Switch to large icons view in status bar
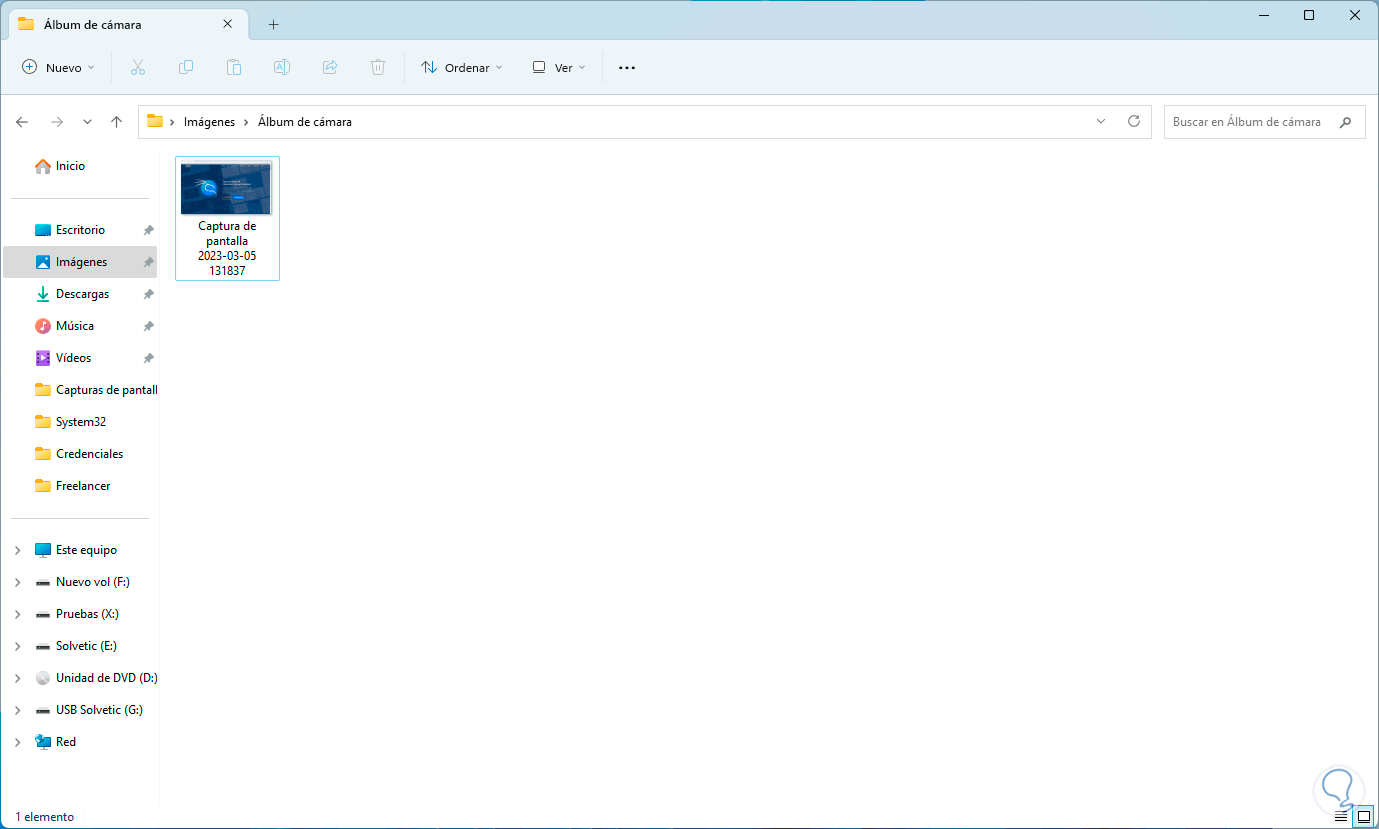The height and width of the screenshot is (829, 1379). point(1363,817)
